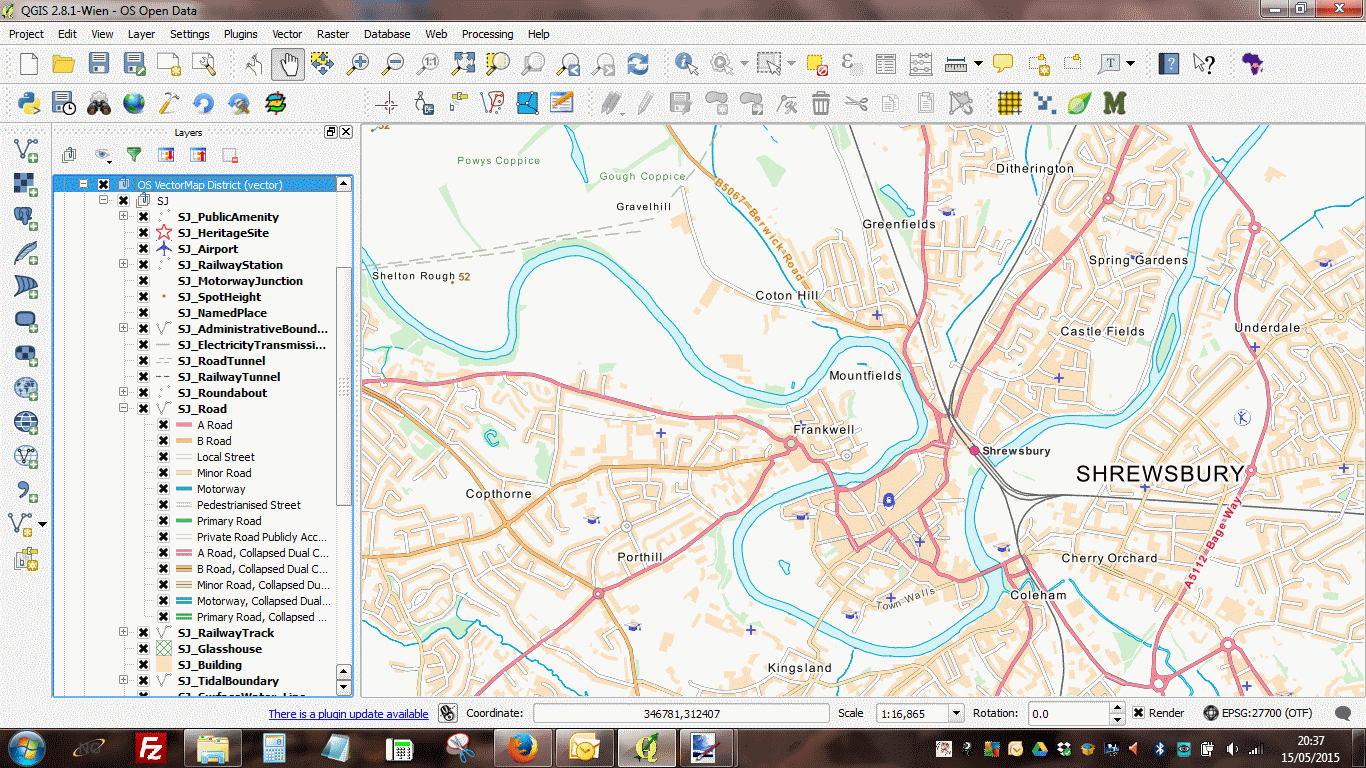This screenshot has height=768, width=1366.
Task: Click EPSG:27700 (OTF) CRS status button
Action: click(x=1258, y=713)
